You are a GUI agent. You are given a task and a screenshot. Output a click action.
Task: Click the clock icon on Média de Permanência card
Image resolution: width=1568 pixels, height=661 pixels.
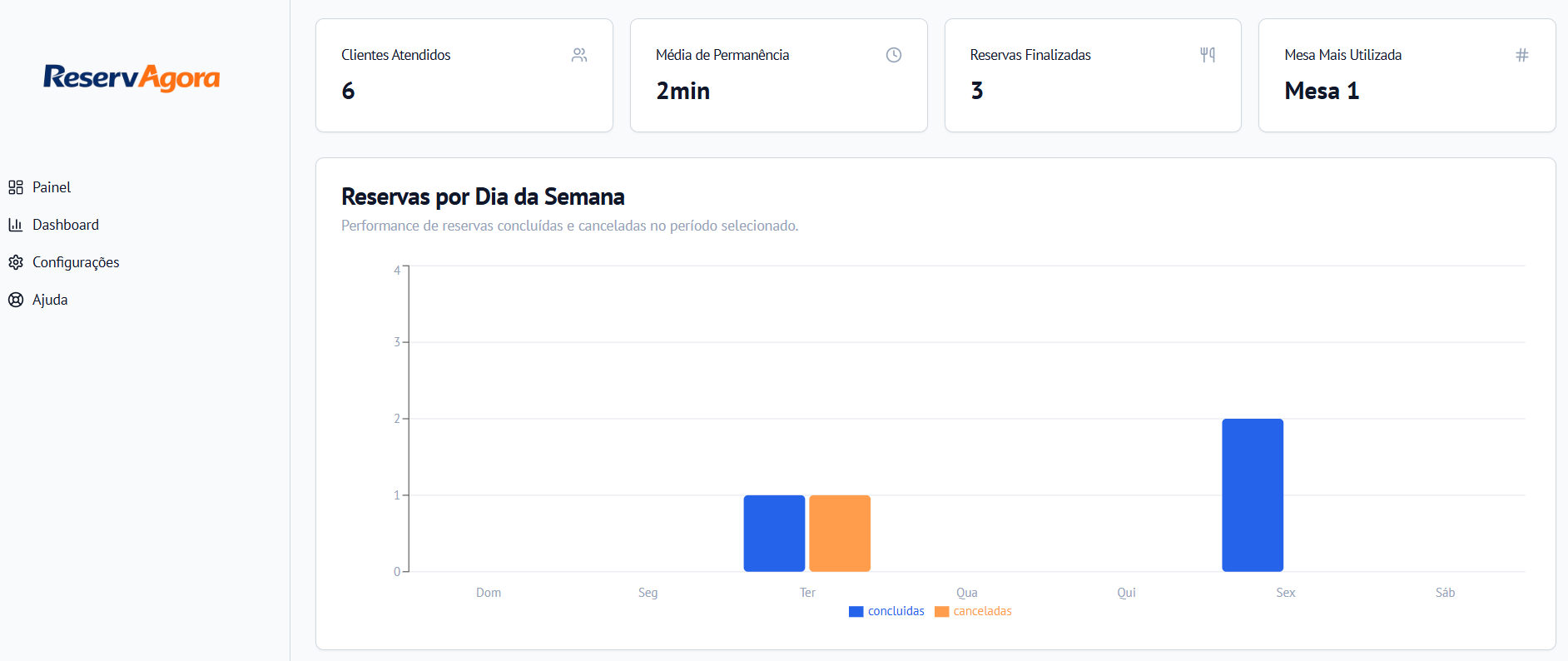coord(893,55)
